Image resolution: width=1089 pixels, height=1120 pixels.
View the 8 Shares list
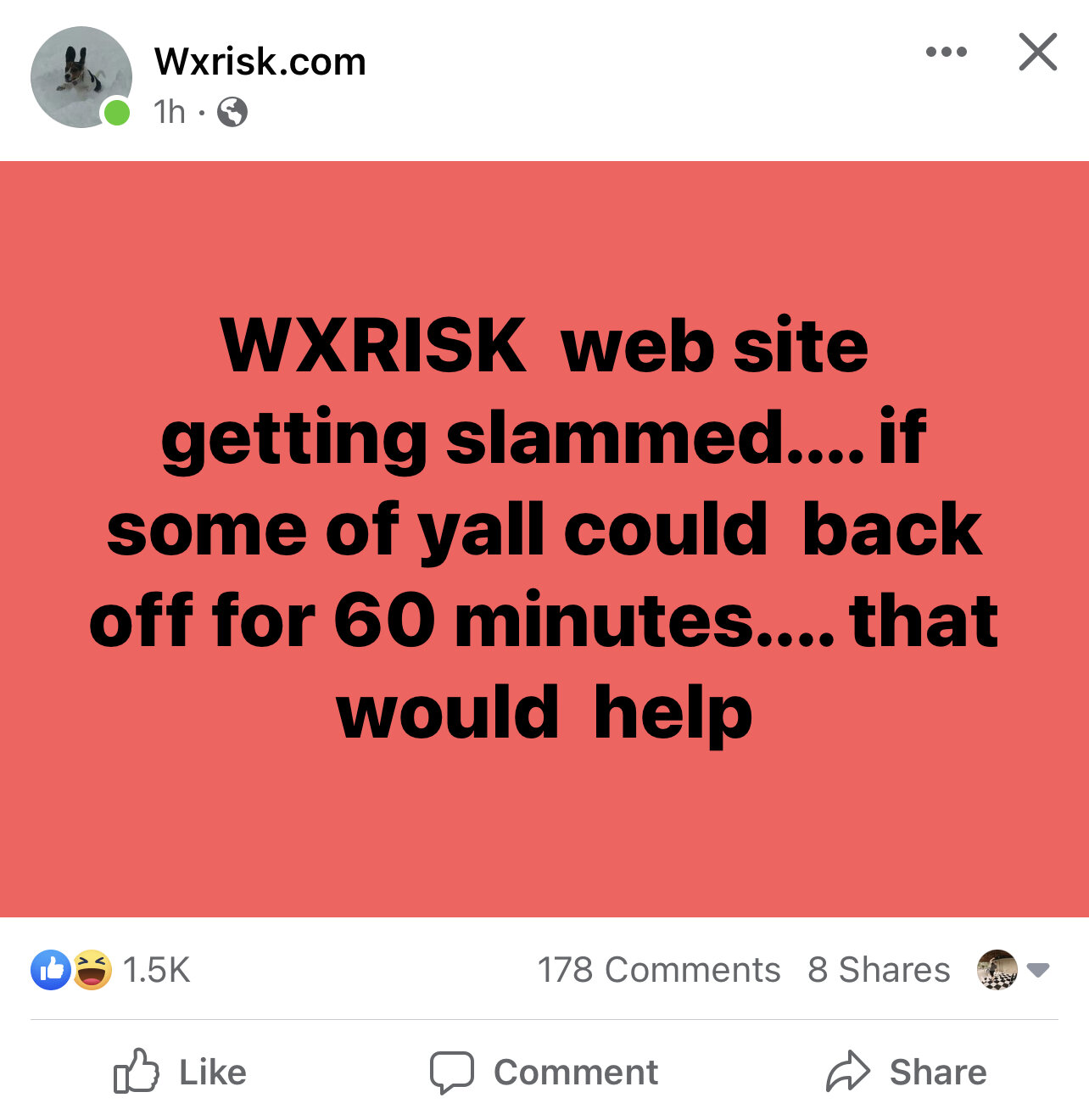pyautogui.click(x=879, y=970)
